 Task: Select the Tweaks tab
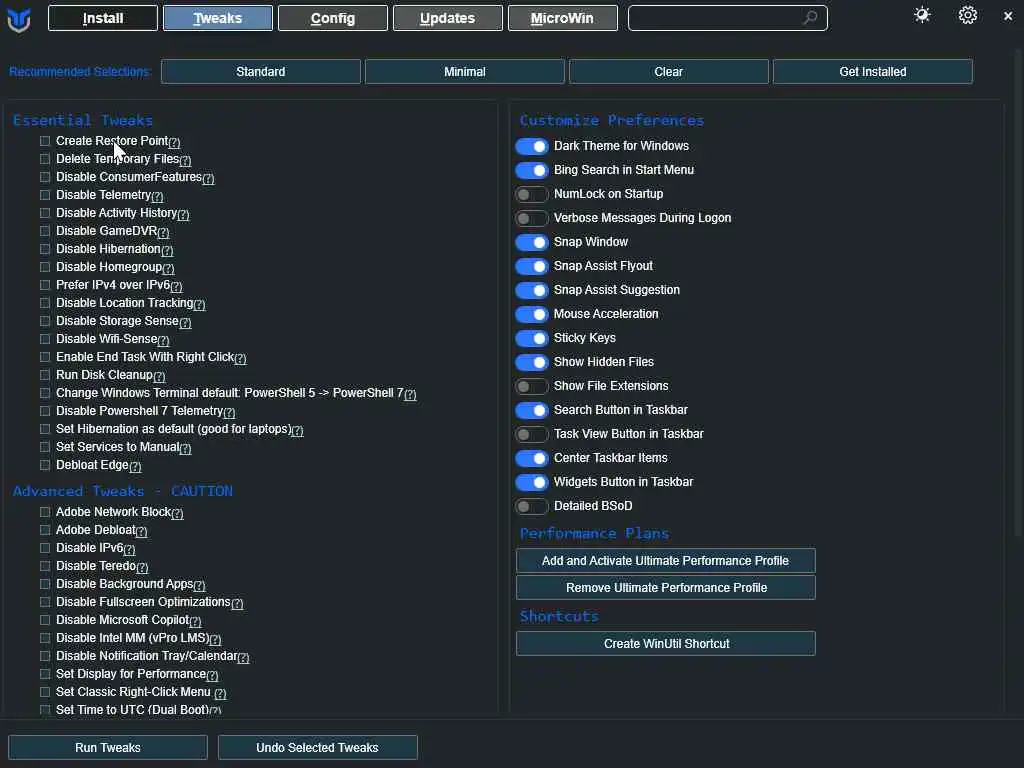217,18
